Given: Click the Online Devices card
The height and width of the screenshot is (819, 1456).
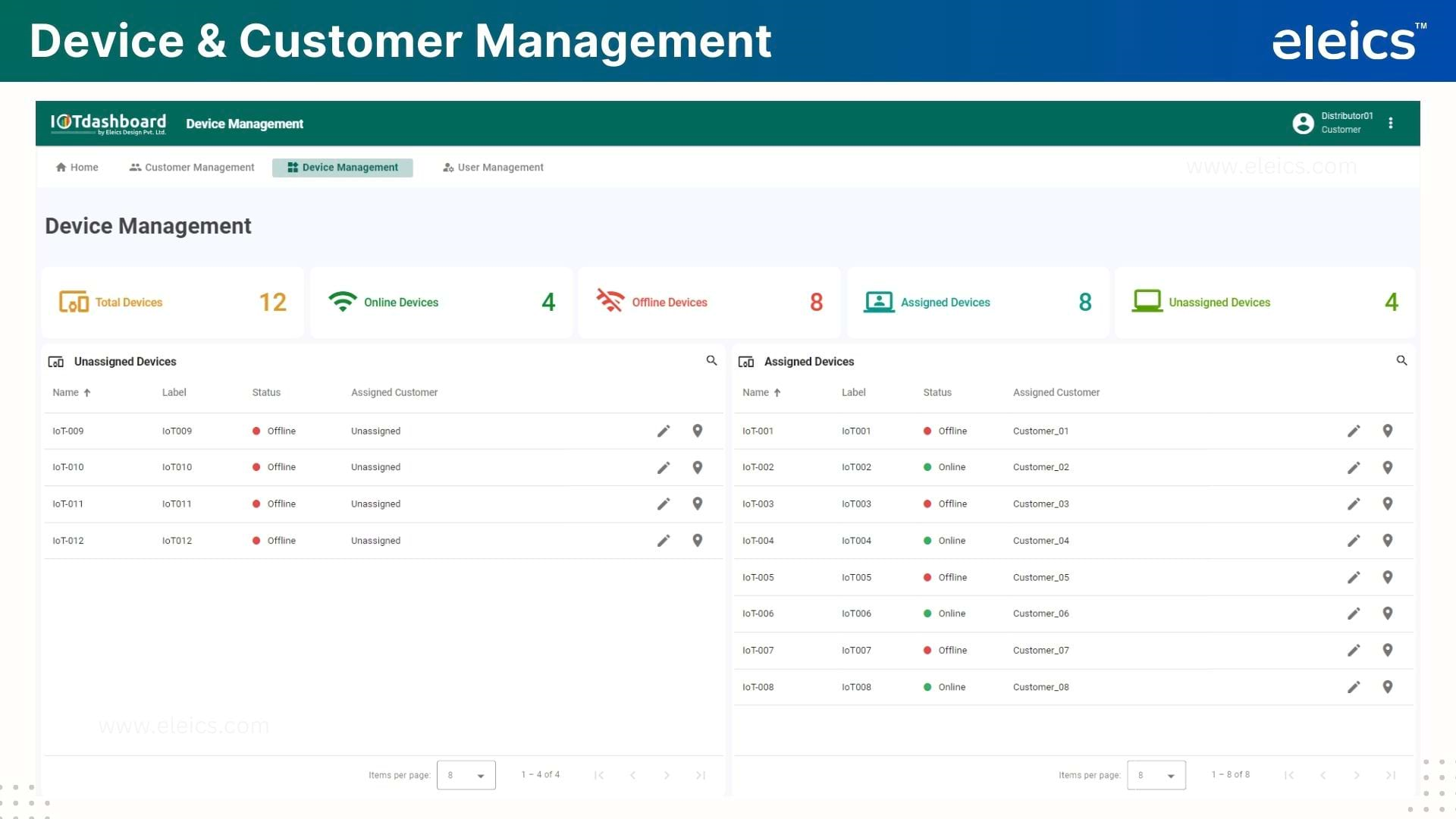Looking at the screenshot, I should point(441,302).
